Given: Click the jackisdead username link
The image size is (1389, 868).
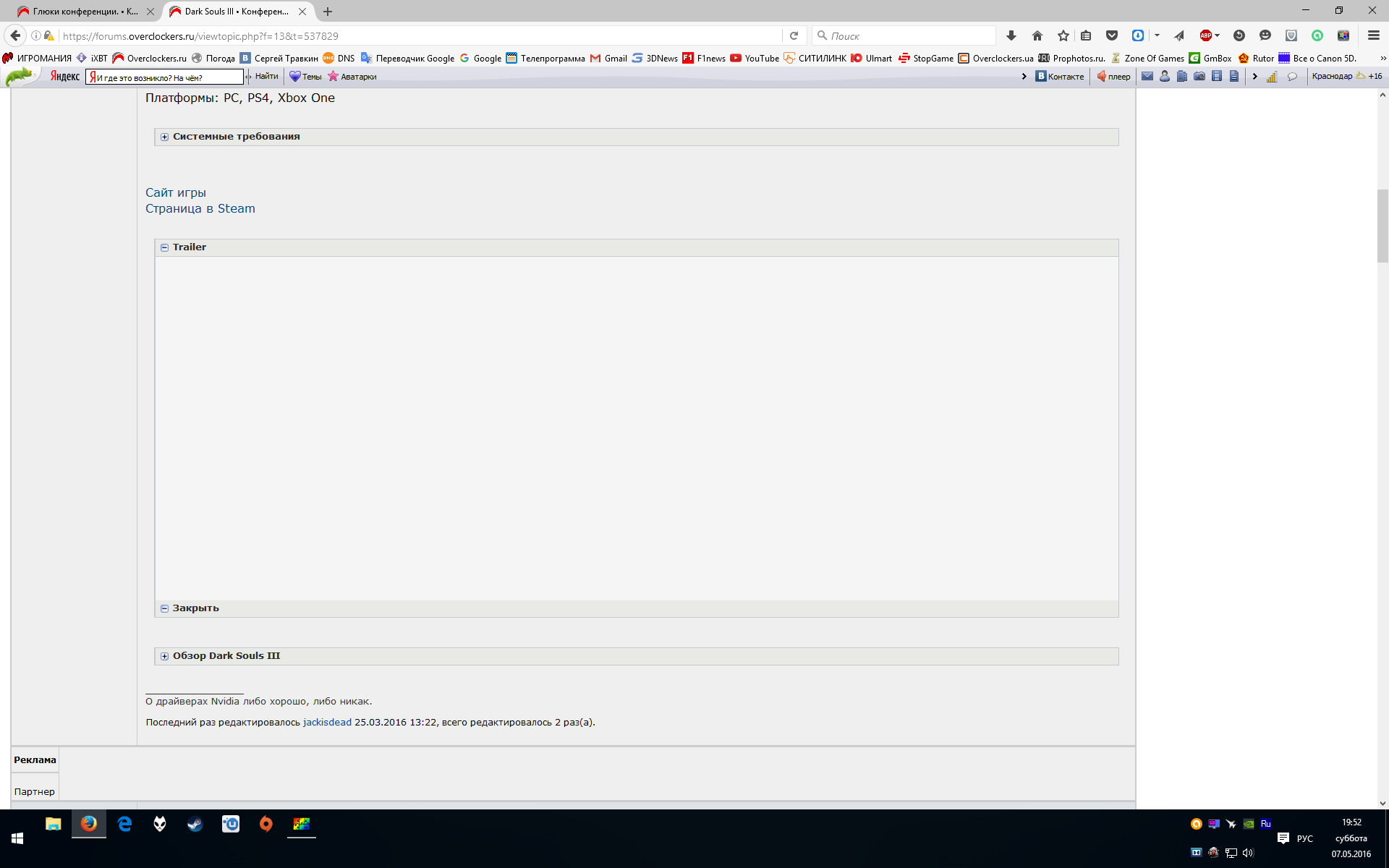Looking at the screenshot, I should coord(327,722).
